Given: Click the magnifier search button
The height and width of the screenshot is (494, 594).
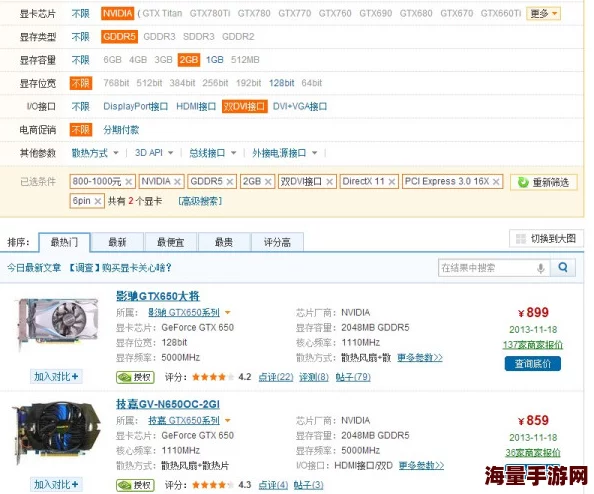Looking at the screenshot, I should pyautogui.click(x=563, y=268).
